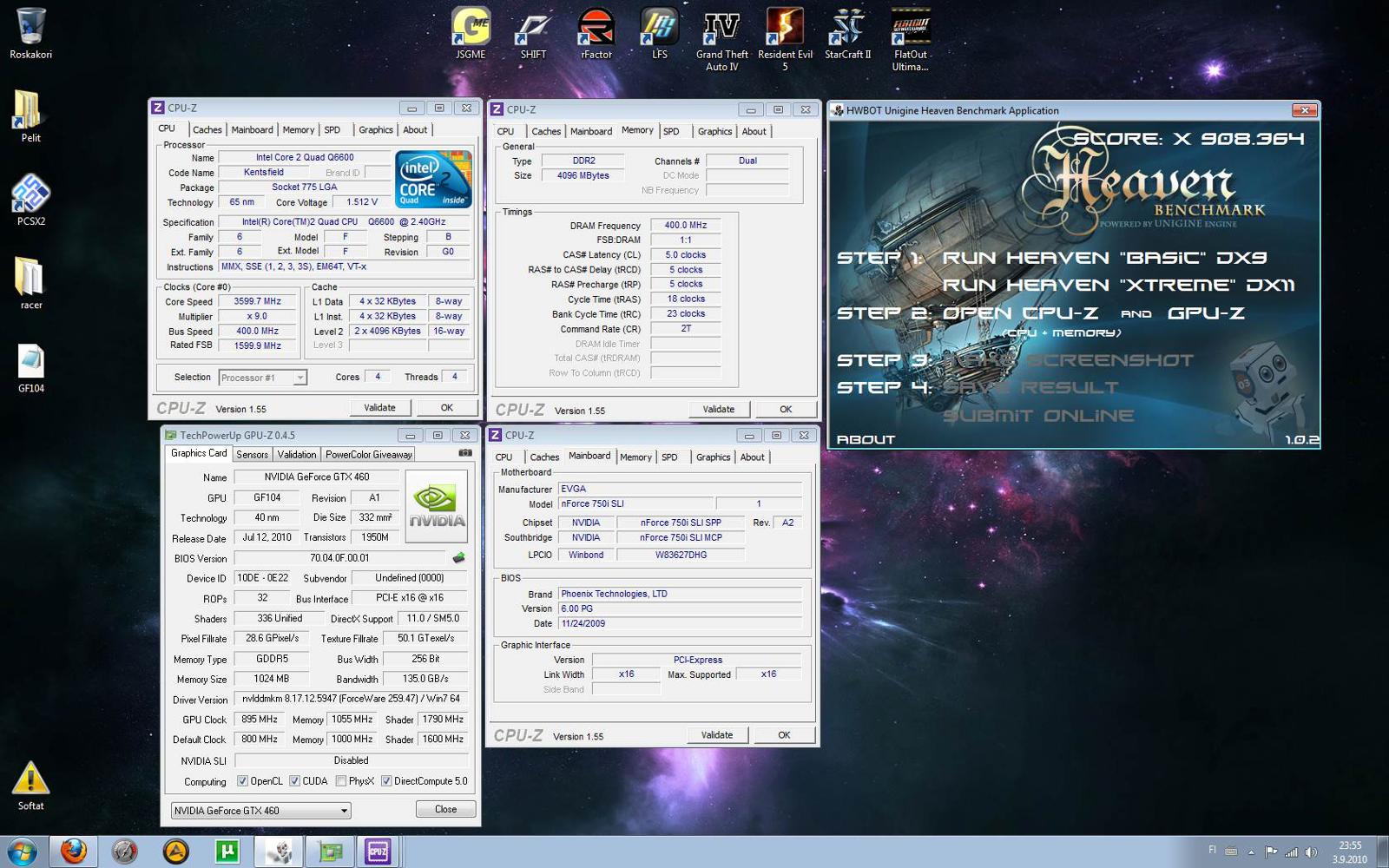Click the CPU-Z taskbar icon

click(x=378, y=852)
